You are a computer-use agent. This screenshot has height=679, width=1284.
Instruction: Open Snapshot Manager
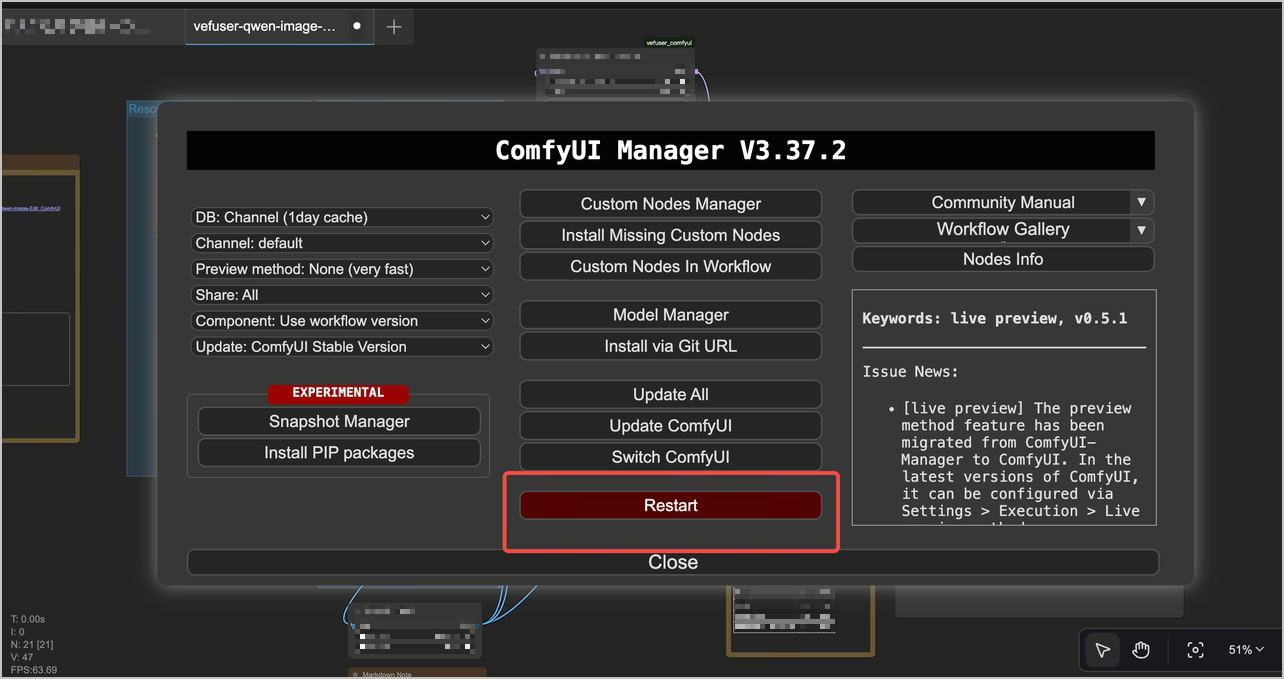[339, 421]
